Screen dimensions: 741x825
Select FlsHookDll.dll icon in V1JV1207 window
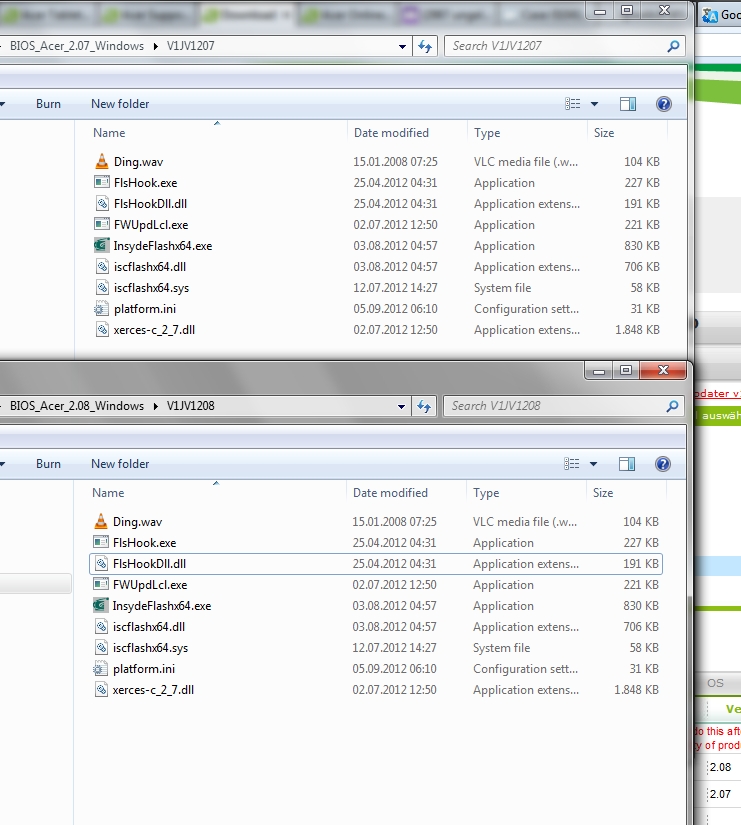(103, 204)
